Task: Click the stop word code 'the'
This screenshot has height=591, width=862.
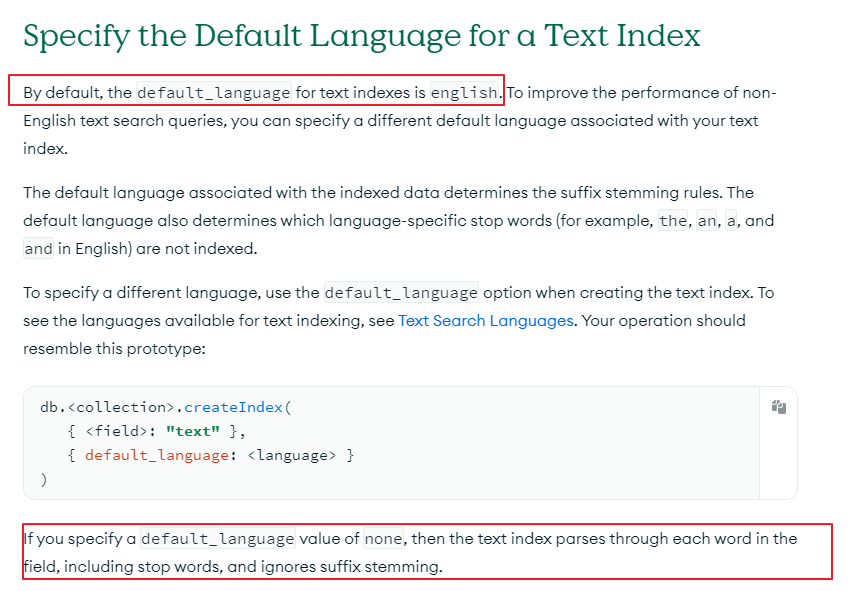Action: [x=673, y=220]
